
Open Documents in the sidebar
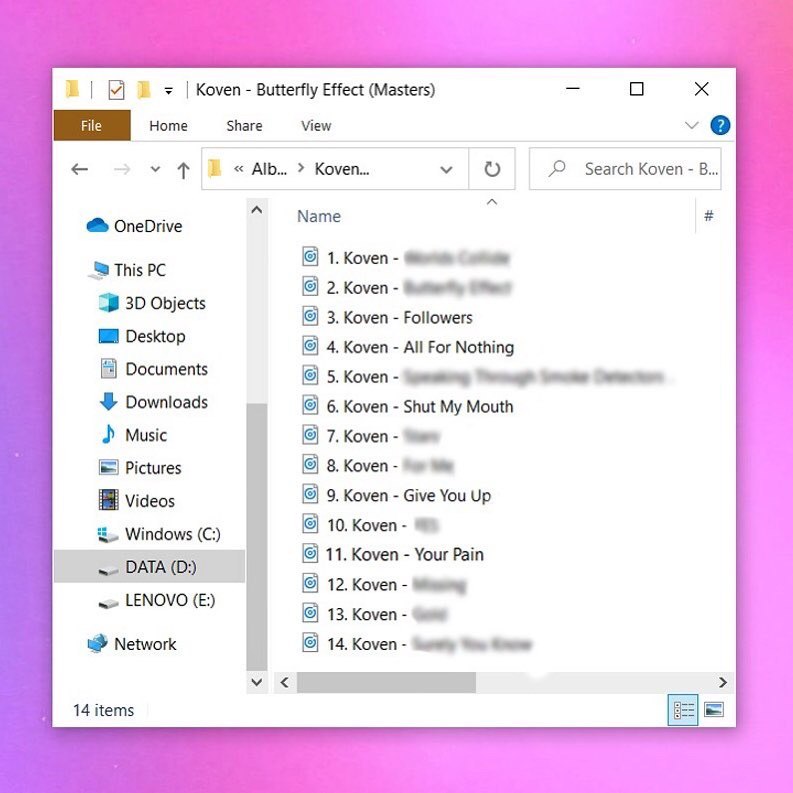click(153, 369)
